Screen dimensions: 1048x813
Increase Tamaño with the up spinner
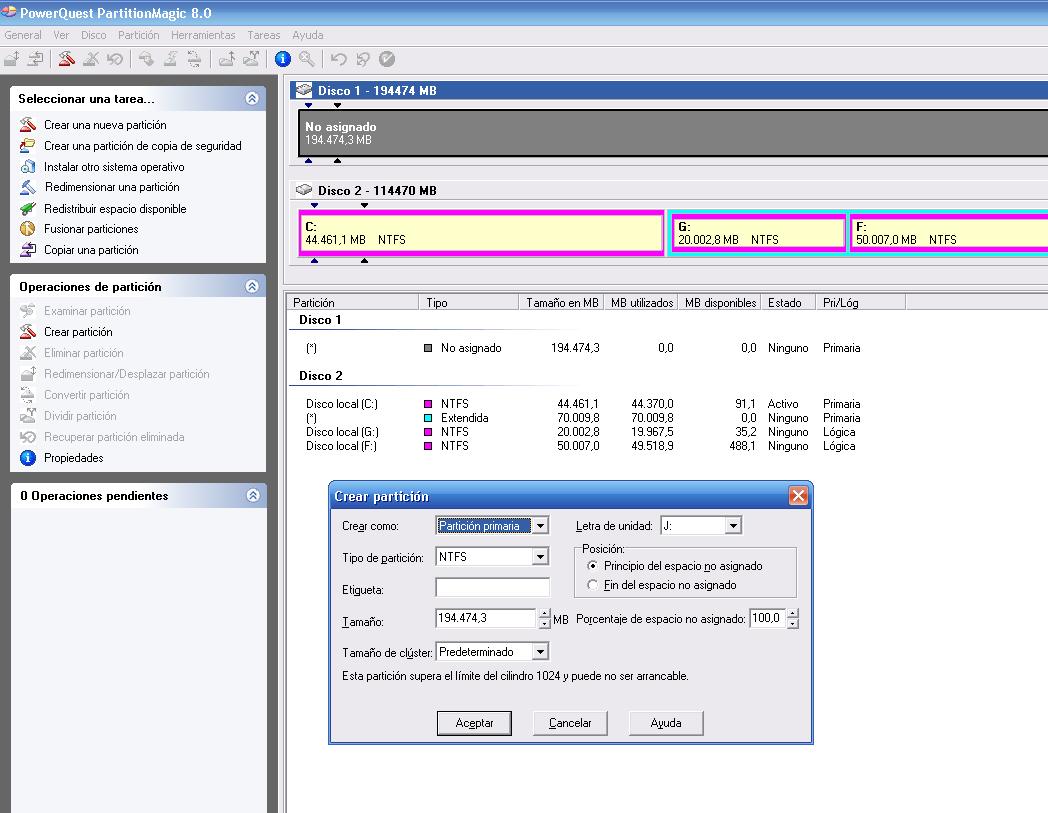[x=545, y=614]
